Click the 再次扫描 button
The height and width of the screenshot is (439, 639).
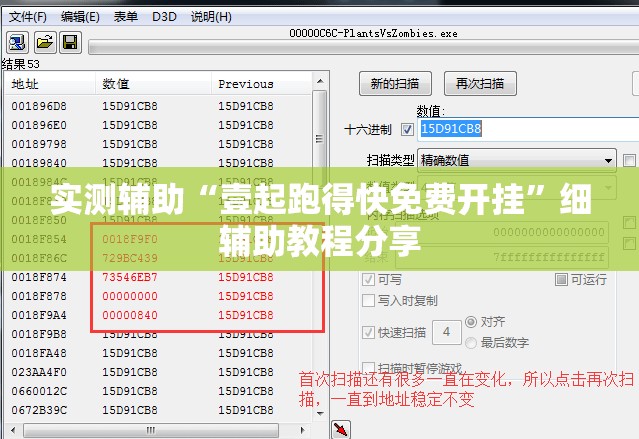480,84
